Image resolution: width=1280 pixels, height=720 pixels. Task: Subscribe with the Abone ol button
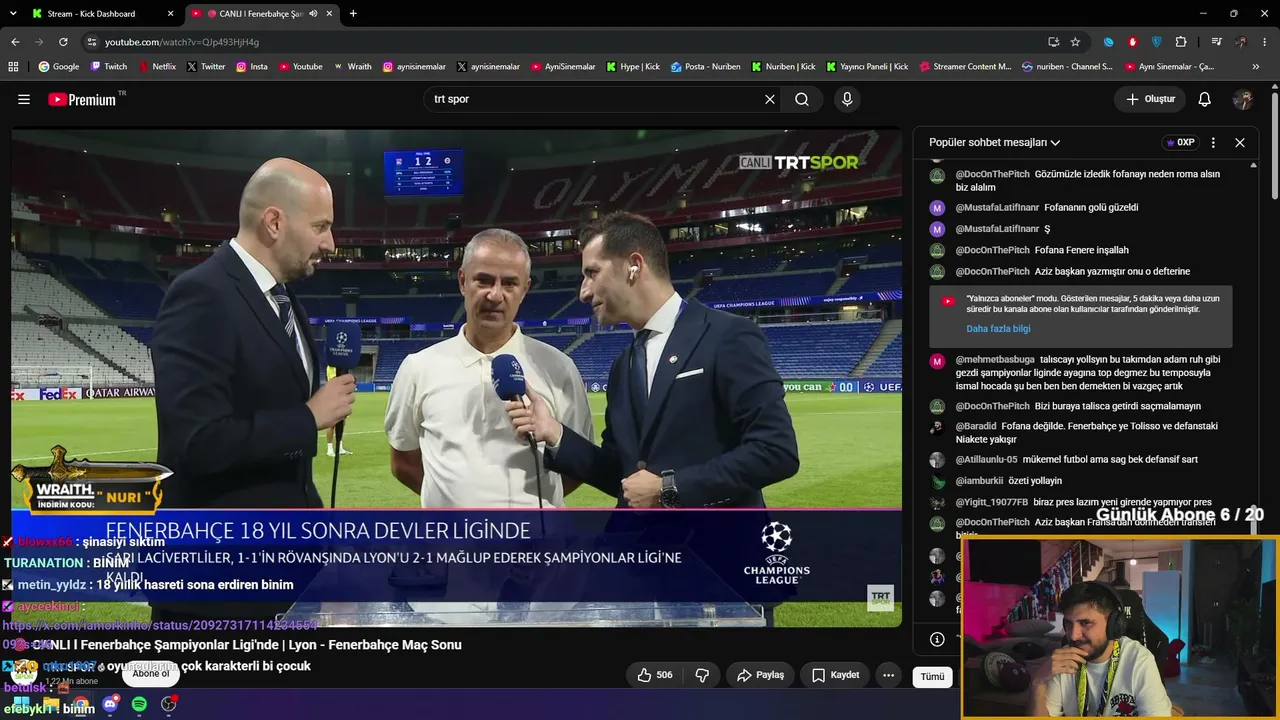coord(151,674)
